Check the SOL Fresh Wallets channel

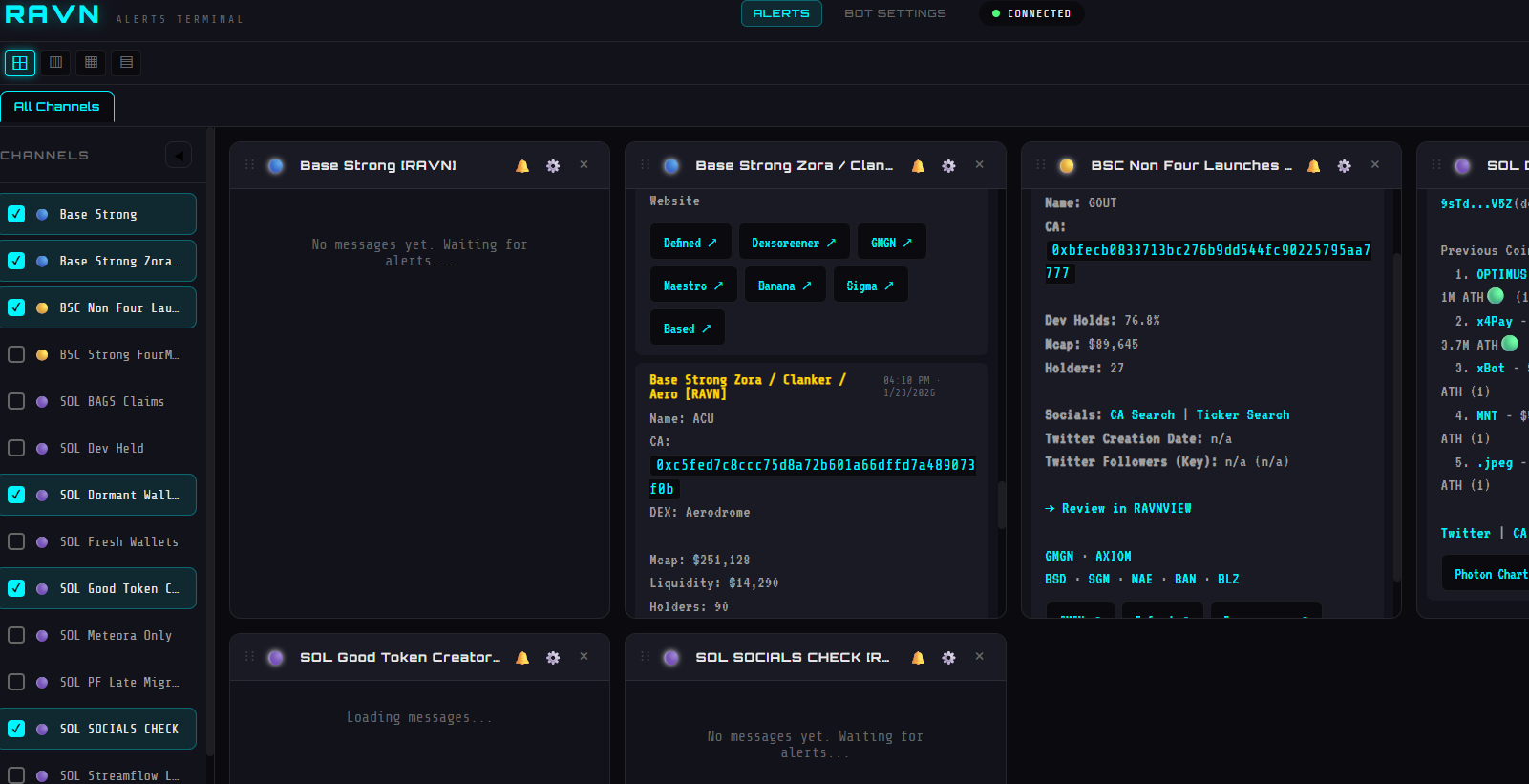pyautogui.click(x=16, y=541)
